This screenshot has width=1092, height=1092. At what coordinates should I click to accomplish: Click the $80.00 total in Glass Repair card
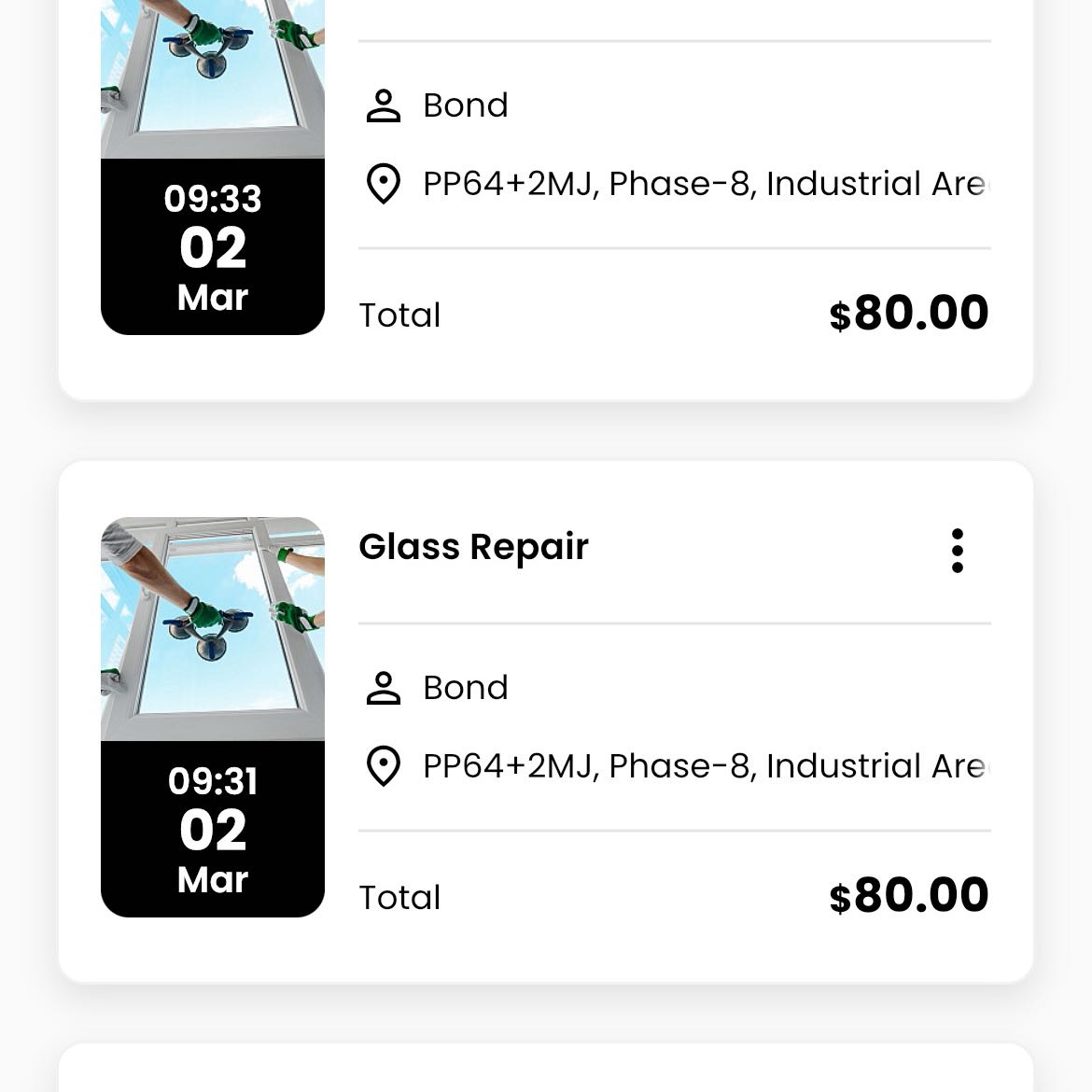point(908,895)
